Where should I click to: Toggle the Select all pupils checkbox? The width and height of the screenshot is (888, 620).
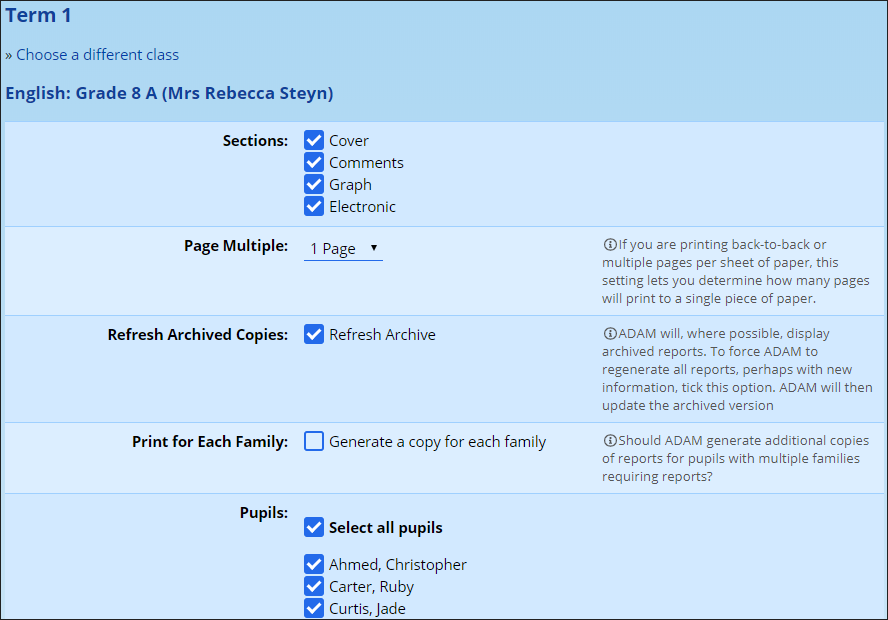click(314, 528)
